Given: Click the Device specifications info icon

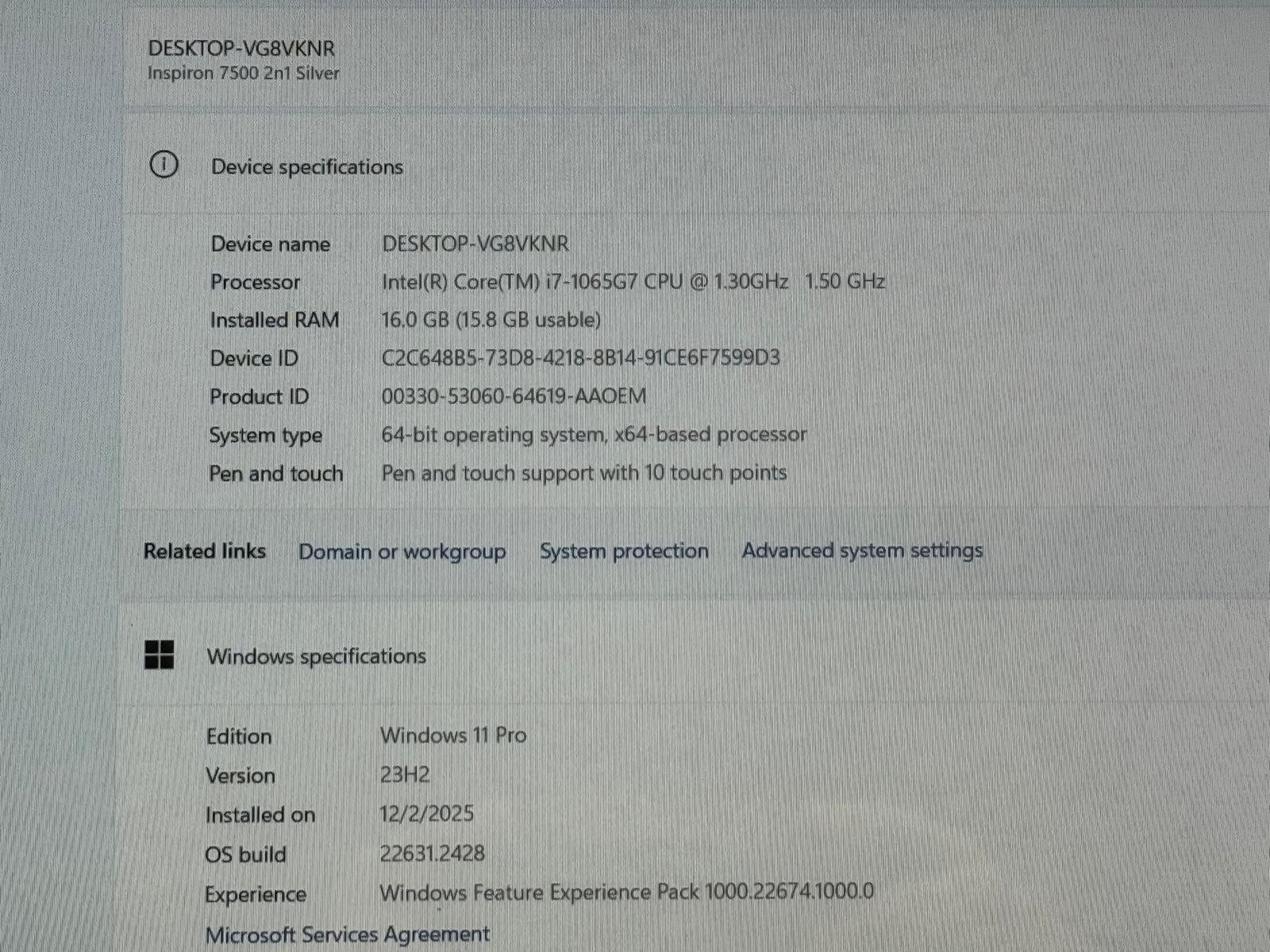Looking at the screenshot, I should click(164, 165).
